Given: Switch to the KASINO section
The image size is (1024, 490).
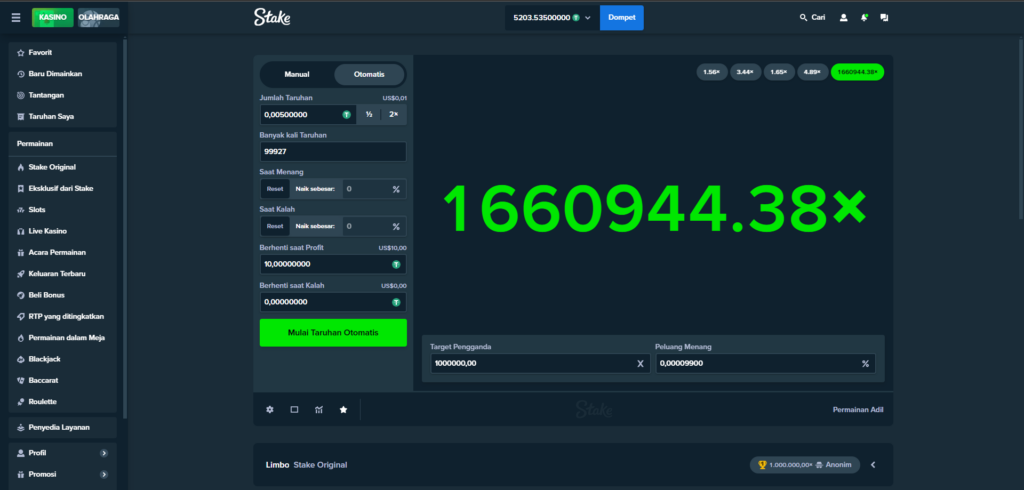Looking at the screenshot, I should click(x=52, y=18).
